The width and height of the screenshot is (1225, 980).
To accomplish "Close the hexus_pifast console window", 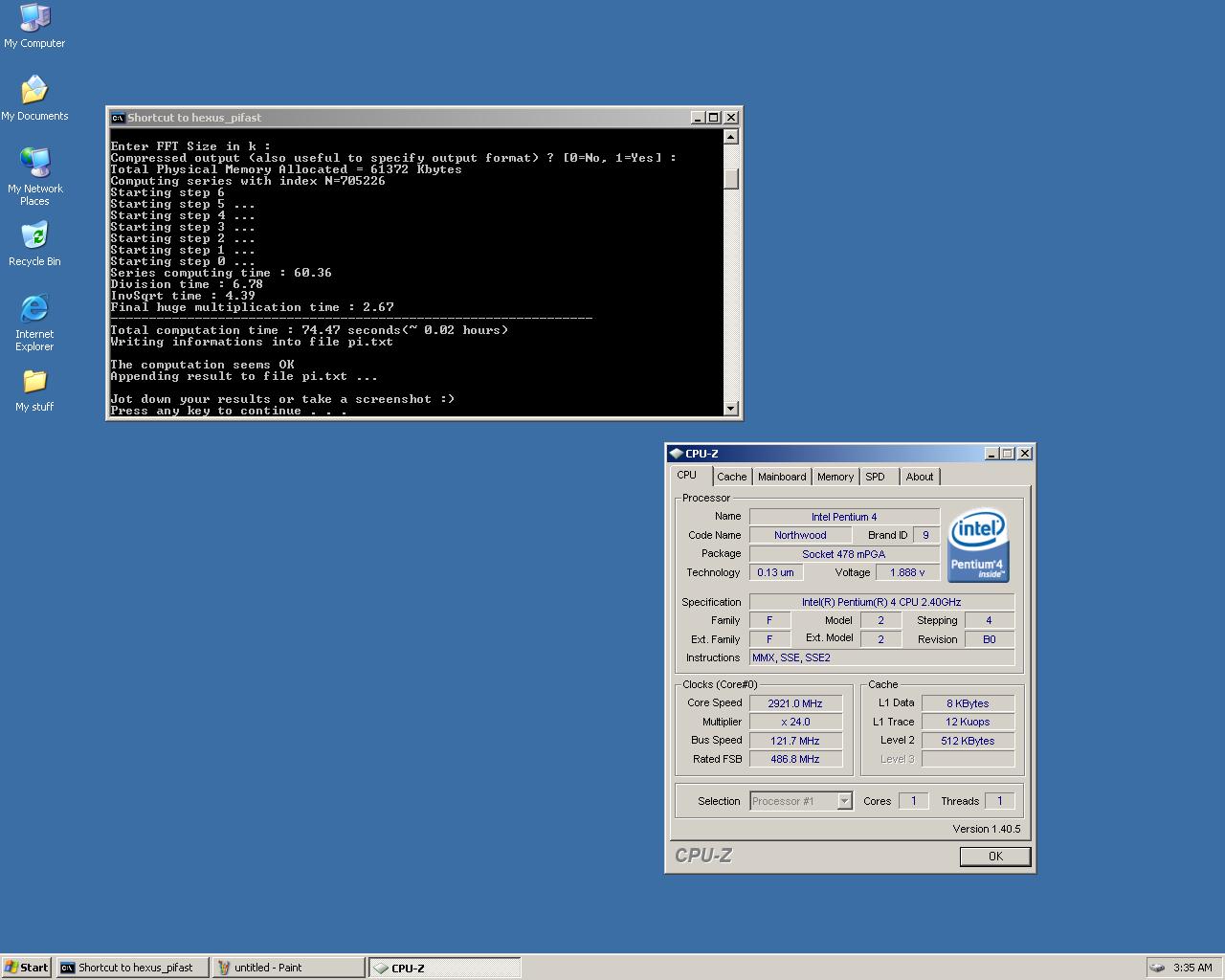I will [731, 118].
